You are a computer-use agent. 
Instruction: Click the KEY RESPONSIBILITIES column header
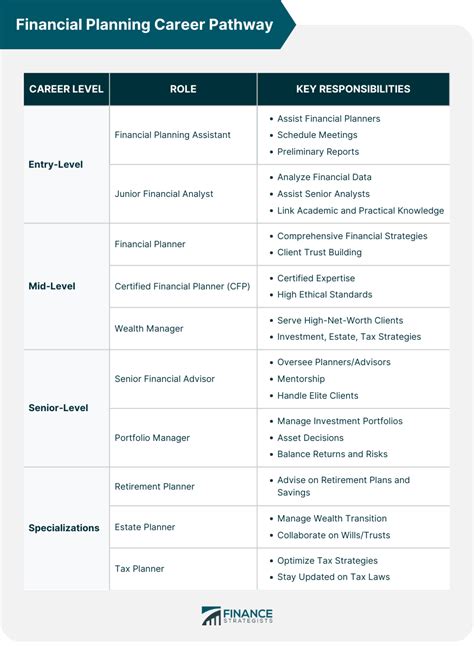353,89
